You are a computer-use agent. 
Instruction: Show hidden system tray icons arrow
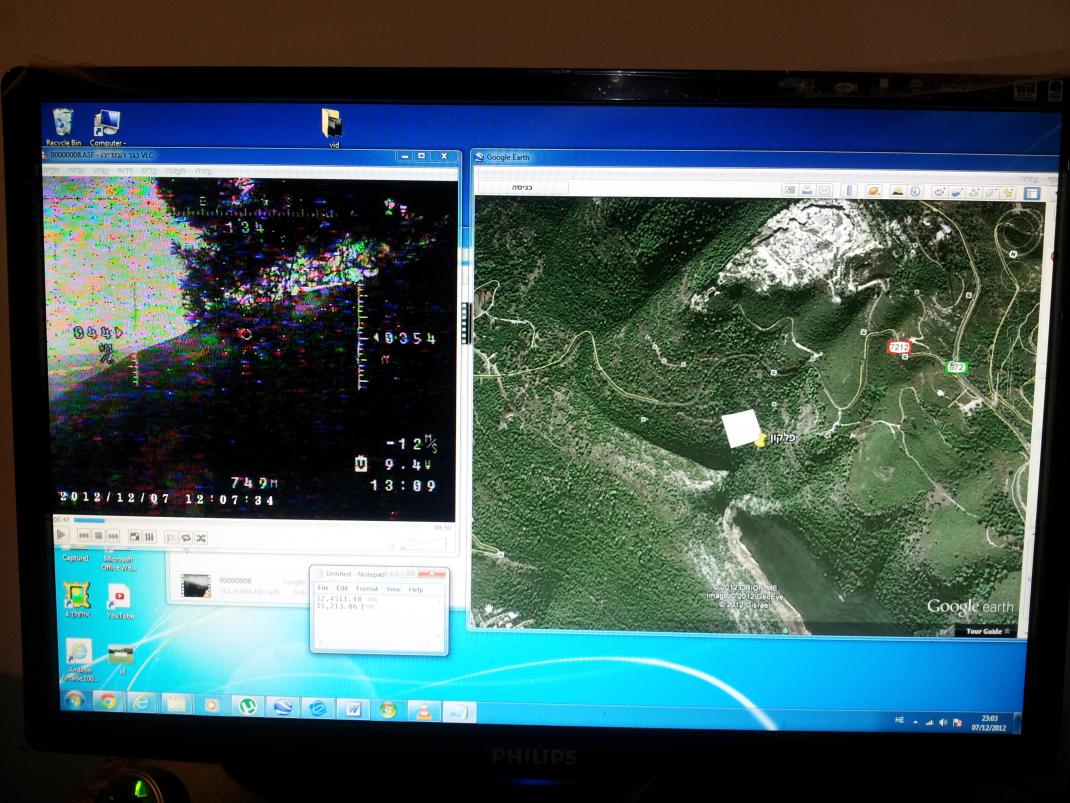[x=915, y=721]
